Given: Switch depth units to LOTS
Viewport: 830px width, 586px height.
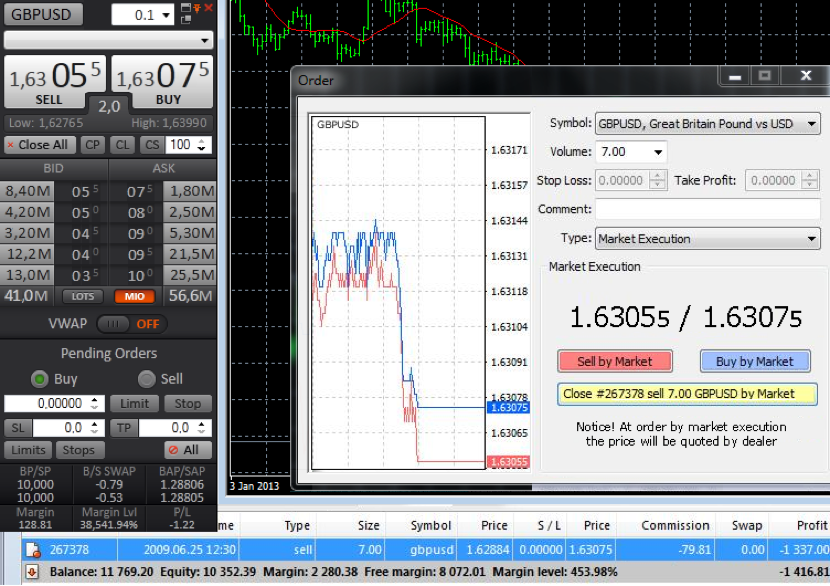Looking at the screenshot, I should click(x=83, y=296).
